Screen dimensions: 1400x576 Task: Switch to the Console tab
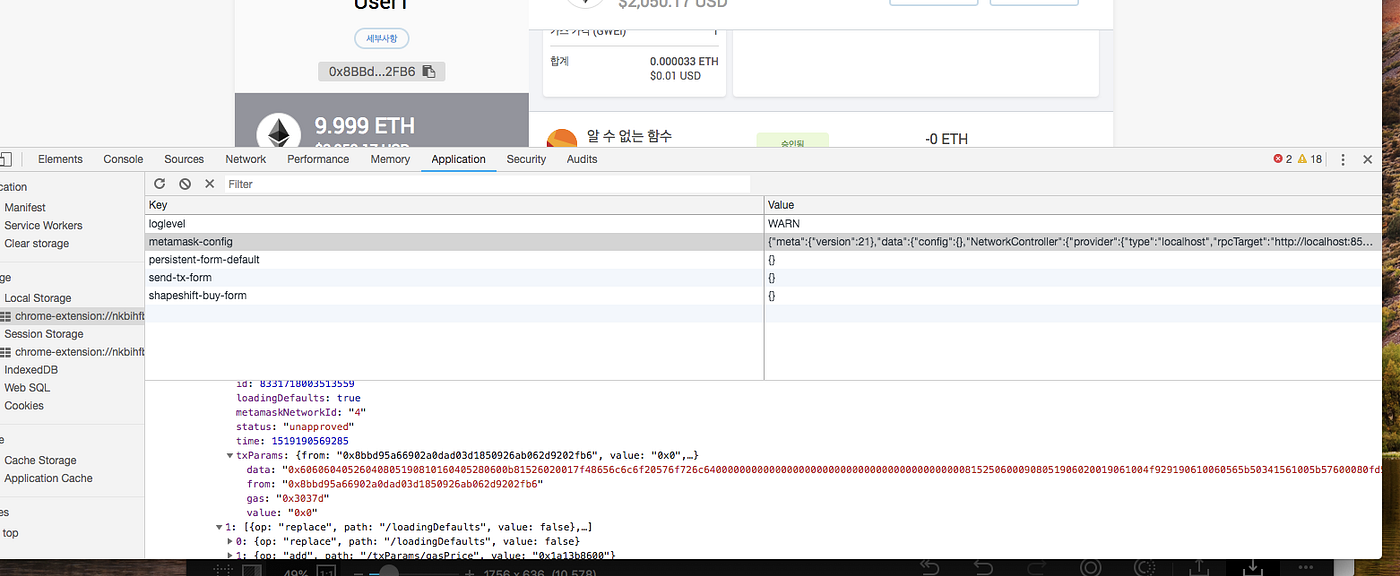point(123,159)
